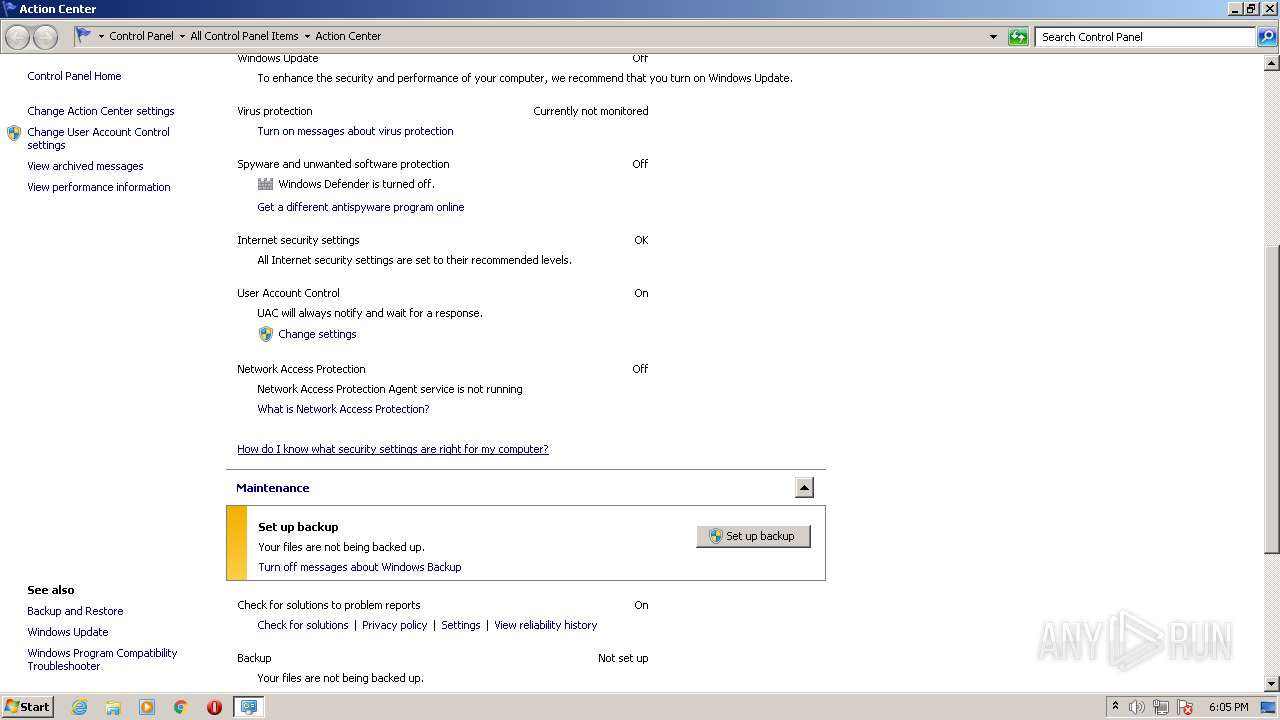Open Change User Account Control settings
1280x720 pixels.
tap(98, 138)
